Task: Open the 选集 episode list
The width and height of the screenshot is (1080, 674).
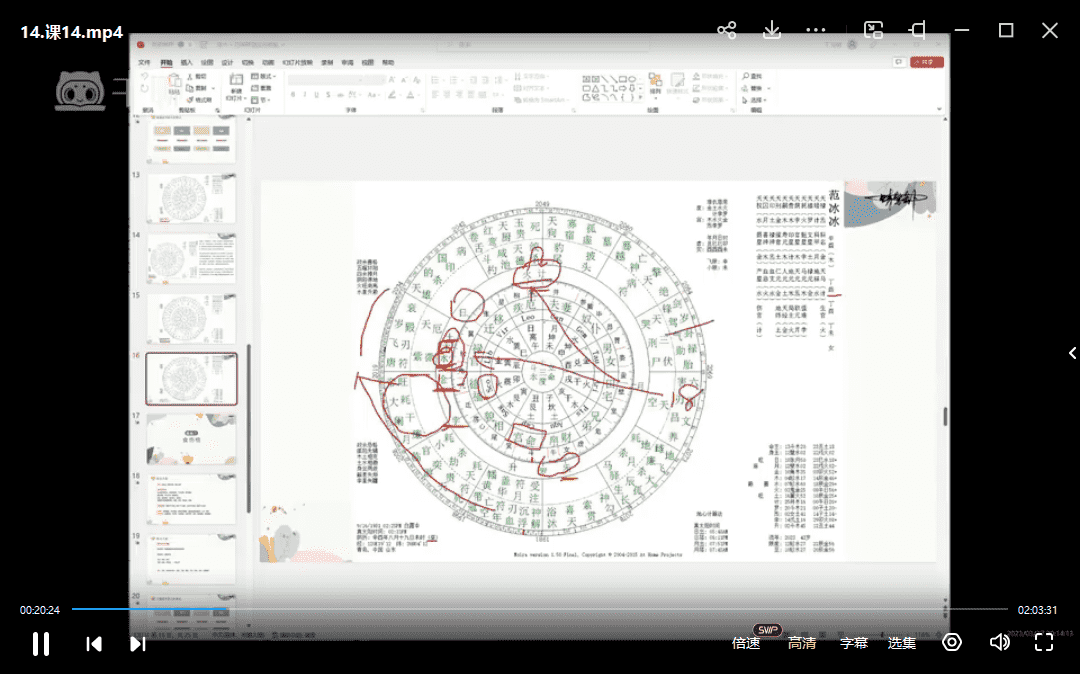Action: 902,643
